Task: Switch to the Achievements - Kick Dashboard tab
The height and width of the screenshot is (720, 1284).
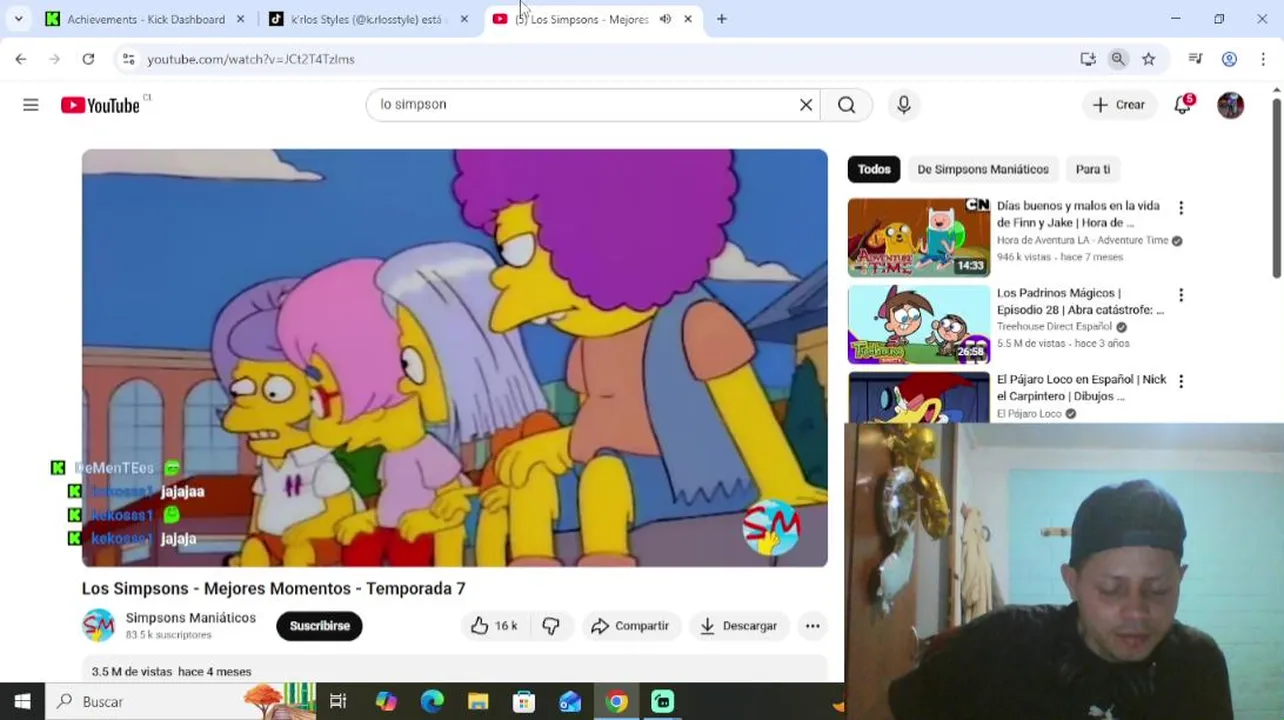Action: click(x=144, y=19)
